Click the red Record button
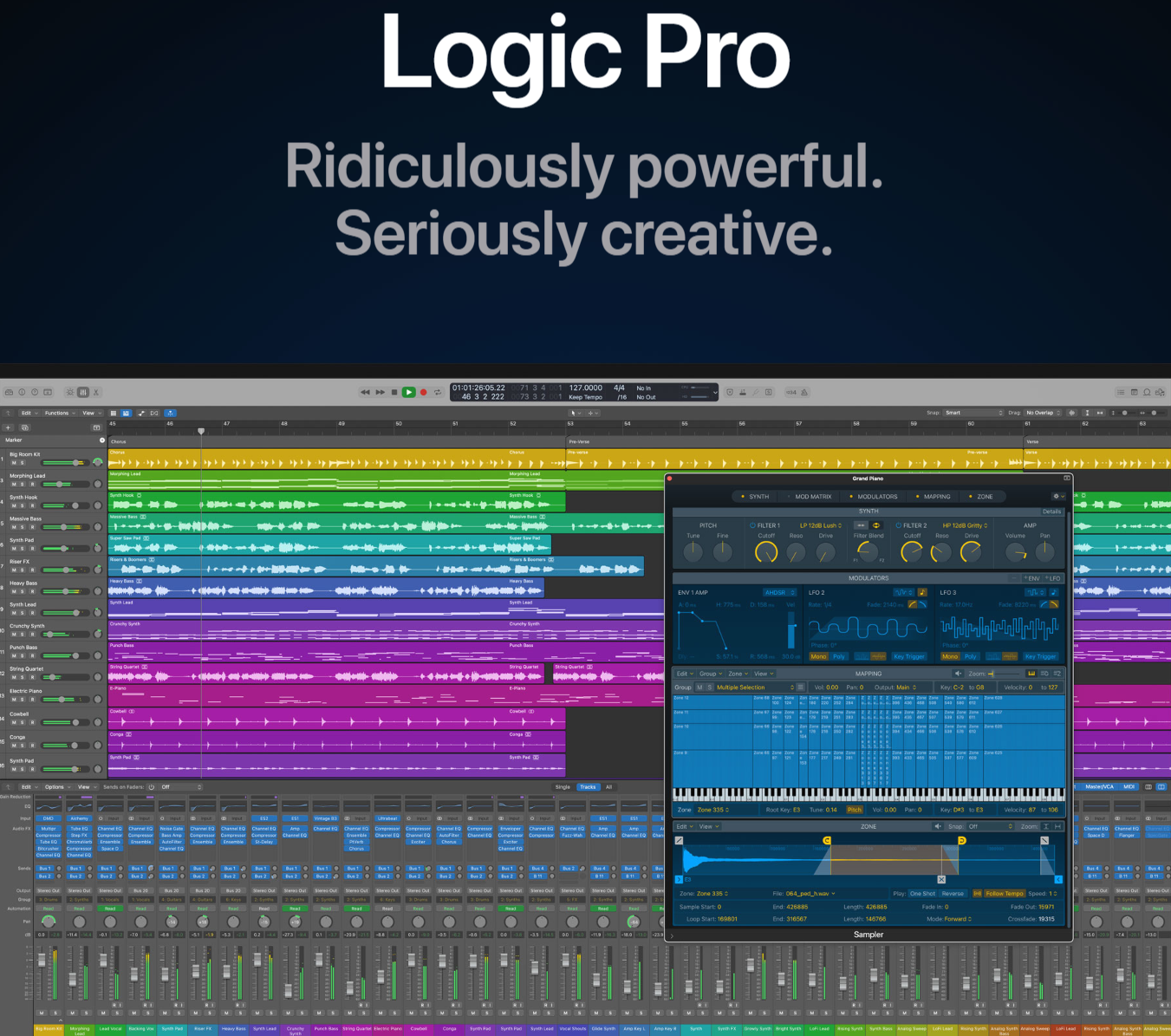 point(424,393)
